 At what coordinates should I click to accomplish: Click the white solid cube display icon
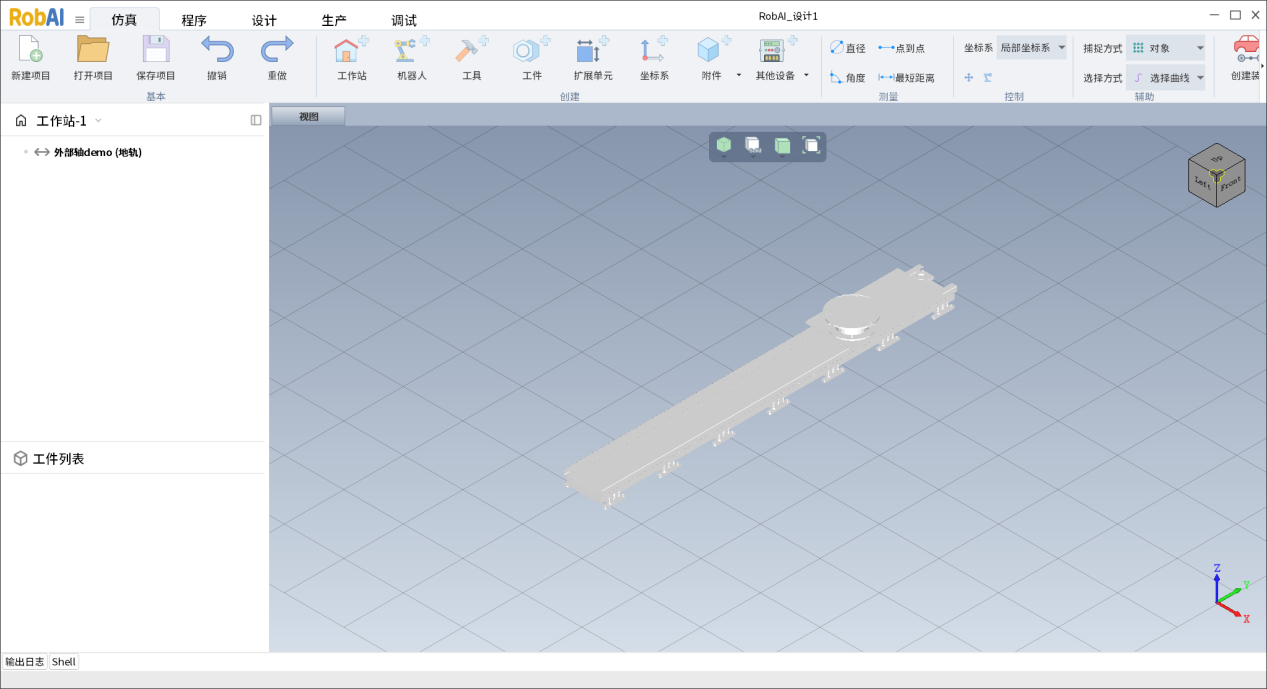(752, 146)
